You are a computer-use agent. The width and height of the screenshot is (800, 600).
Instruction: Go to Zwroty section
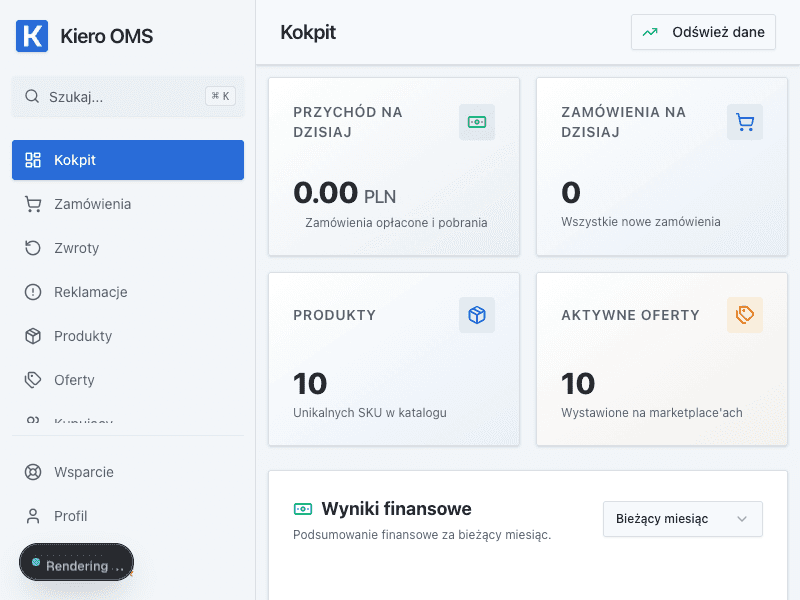pyautogui.click(x=128, y=248)
